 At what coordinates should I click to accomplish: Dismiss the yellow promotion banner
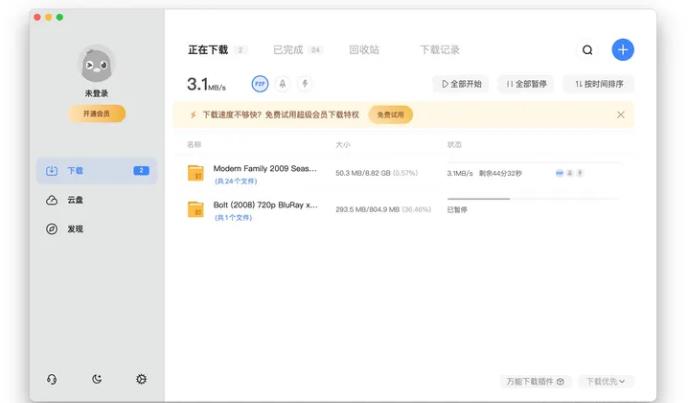620,115
